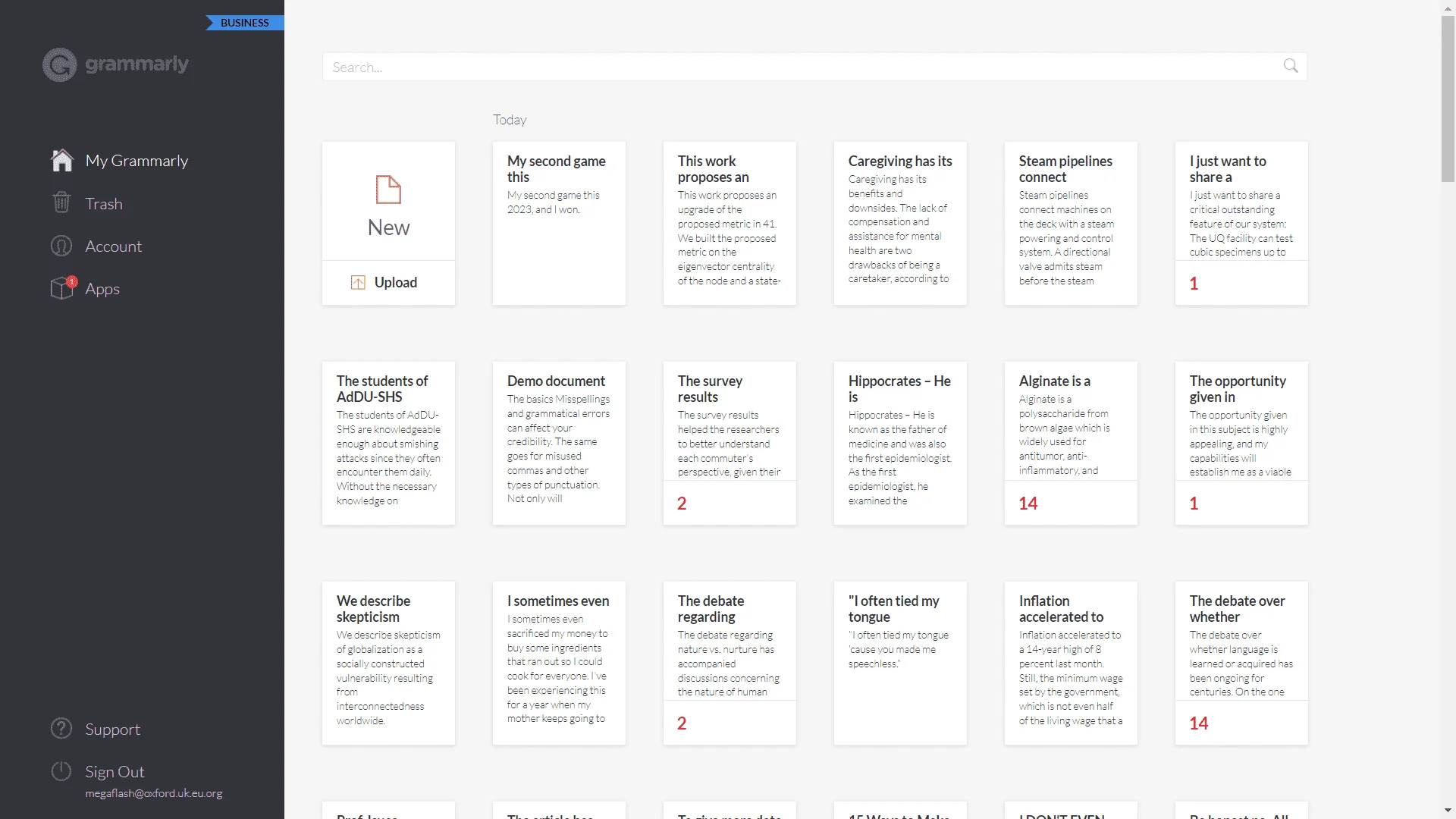Click error count 1 on 'I just want' card
Screen dimensions: 1456x819
(x=1194, y=284)
